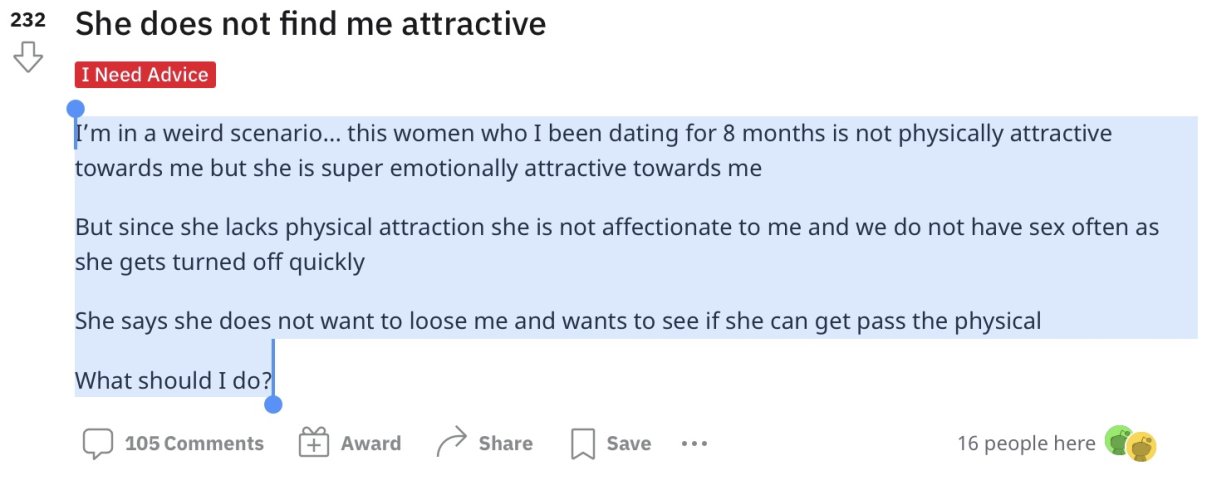The image size is (1207, 500).
Task: Click the bottom text selection handle
Action: point(273,404)
